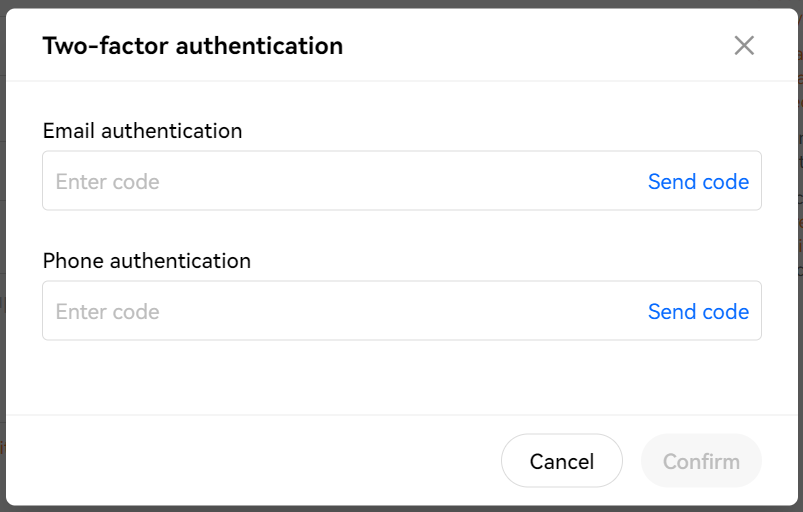
Task: Confirm the authentication codes
Action: click(701, 461)
